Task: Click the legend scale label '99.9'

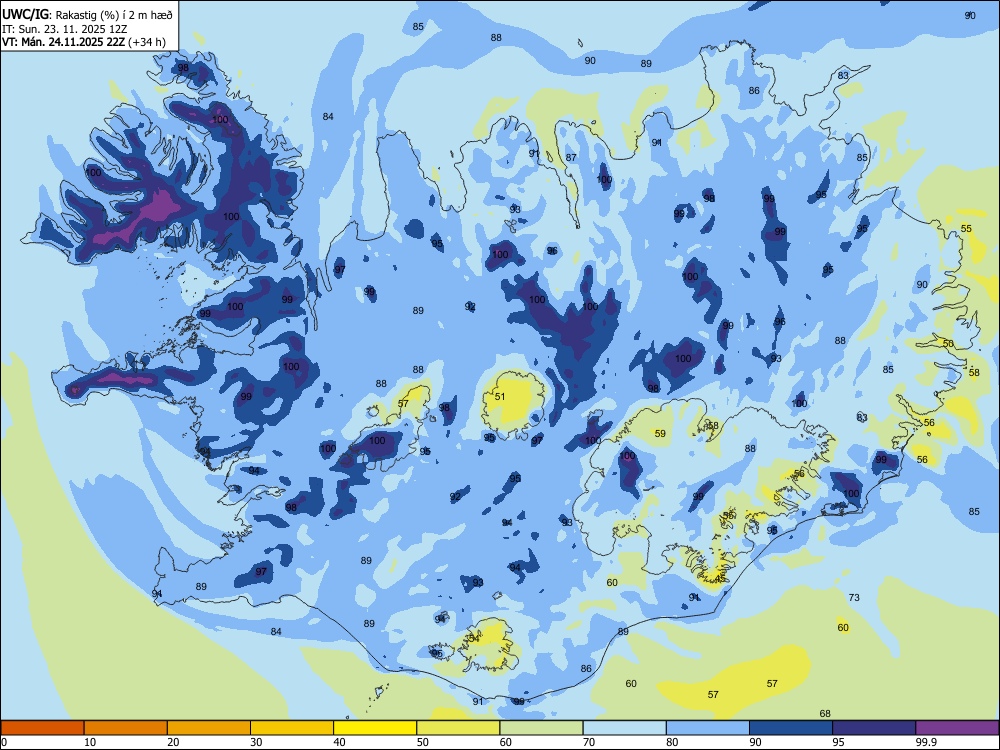Action: click(x=926, y=742)
